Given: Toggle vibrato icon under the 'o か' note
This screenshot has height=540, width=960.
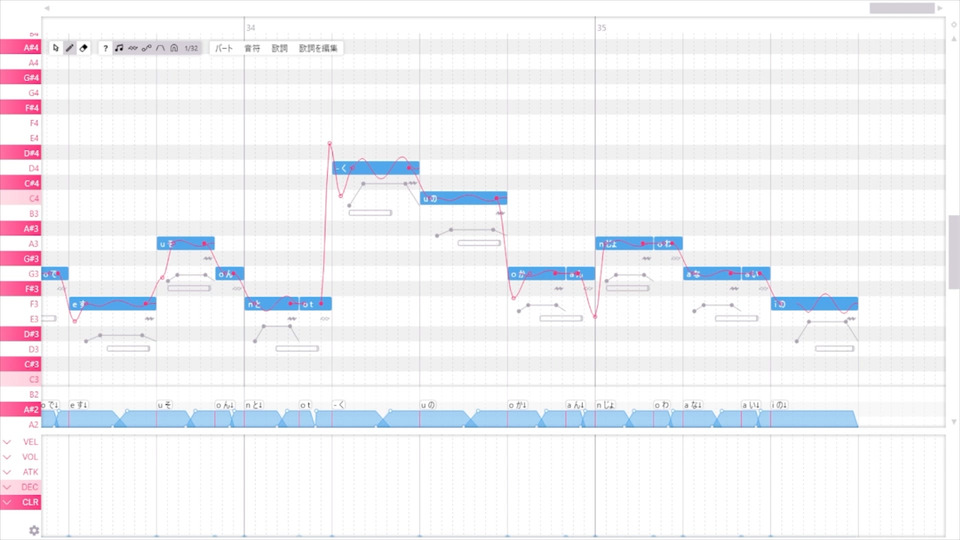Looking at the screenshot, I should pos(558,288).
